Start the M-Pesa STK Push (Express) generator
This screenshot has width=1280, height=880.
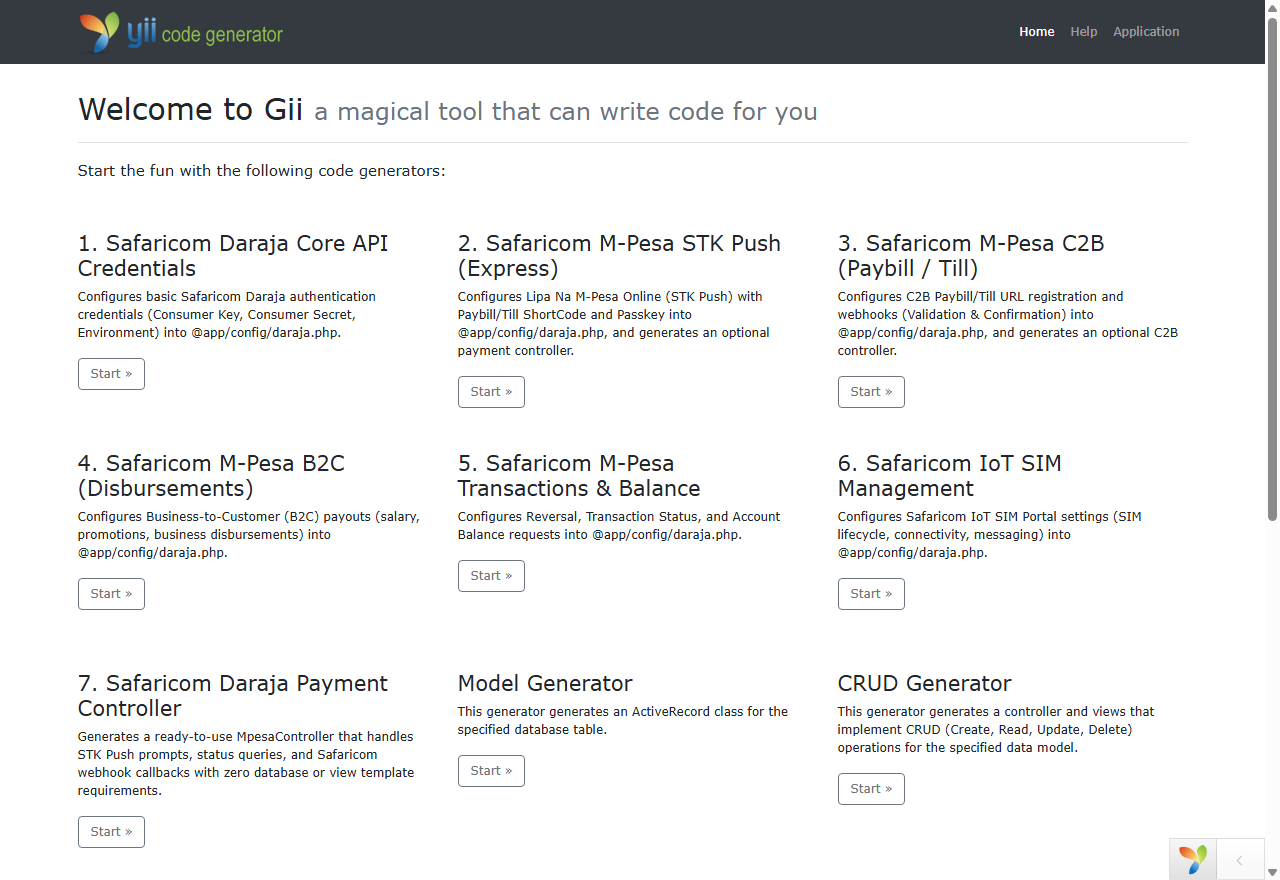click(491, 392)
